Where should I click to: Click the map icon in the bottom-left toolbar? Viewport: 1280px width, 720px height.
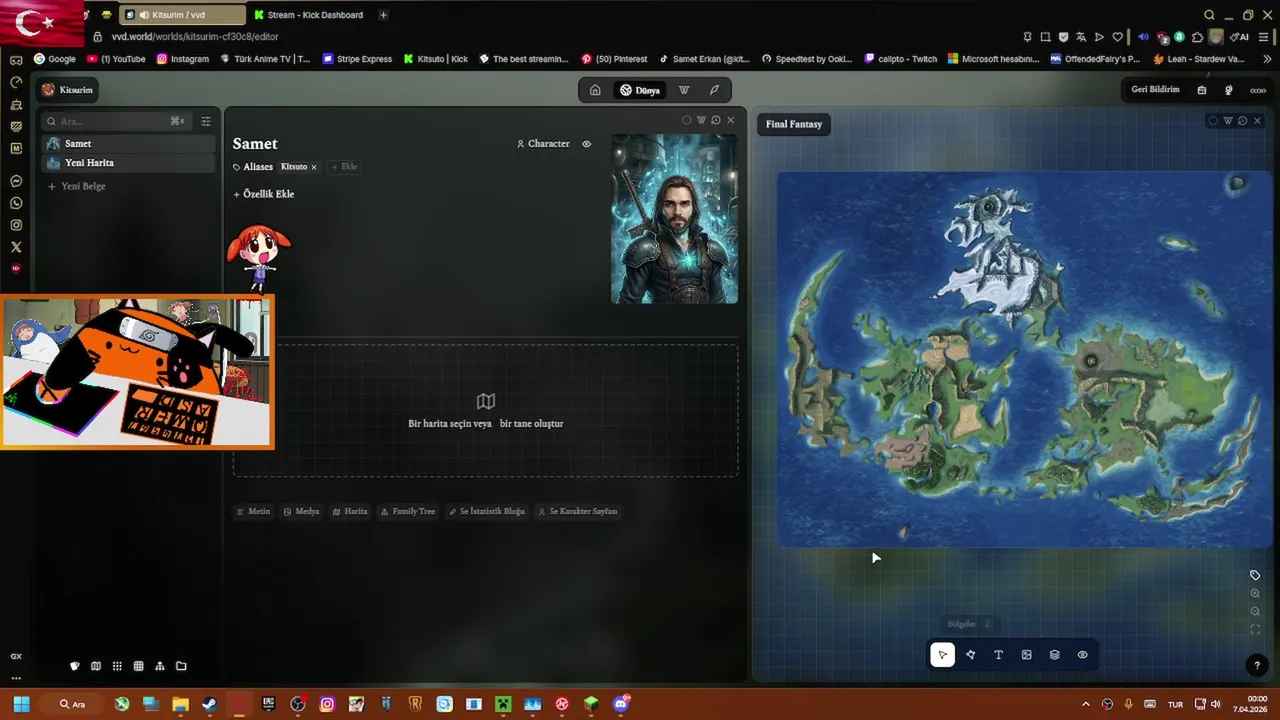pos(96,666)
